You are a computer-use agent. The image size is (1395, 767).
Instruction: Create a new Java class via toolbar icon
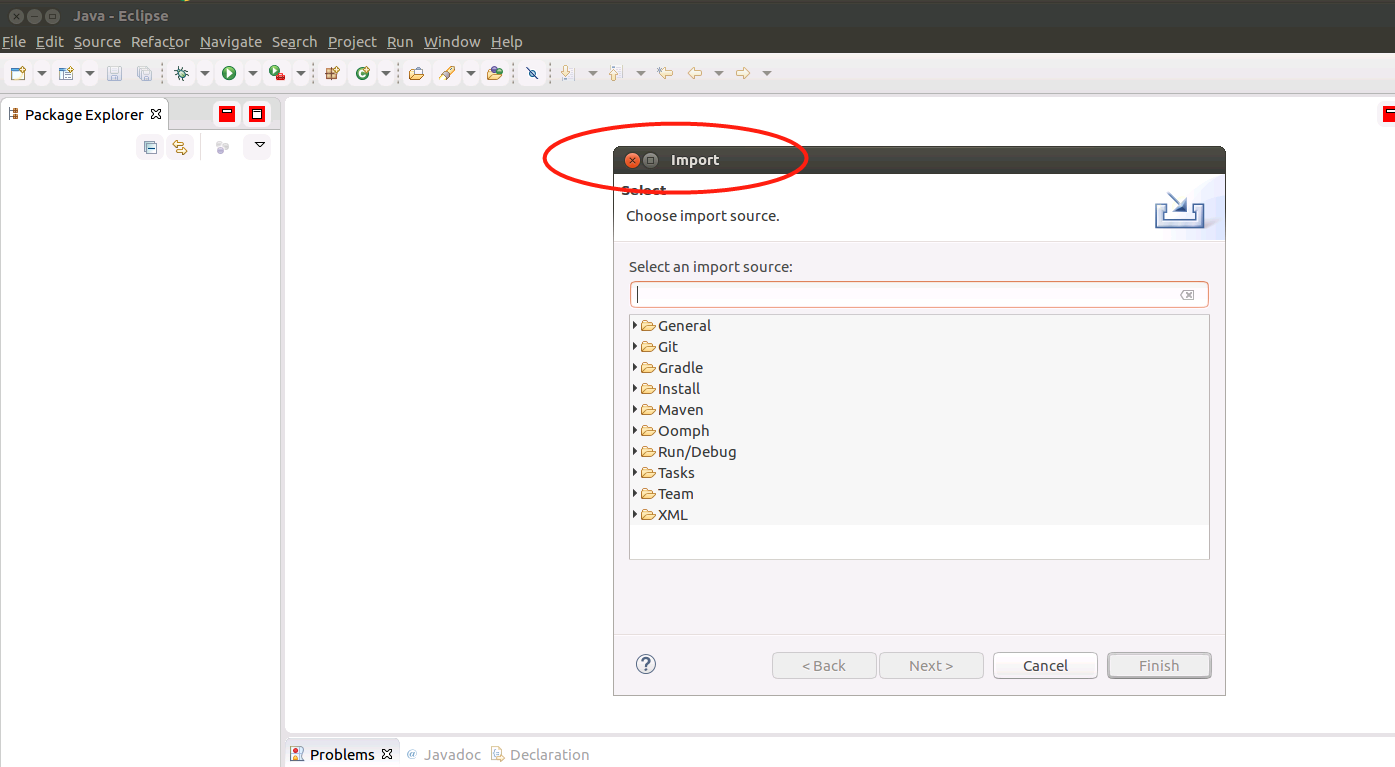(x=362, y=73)
